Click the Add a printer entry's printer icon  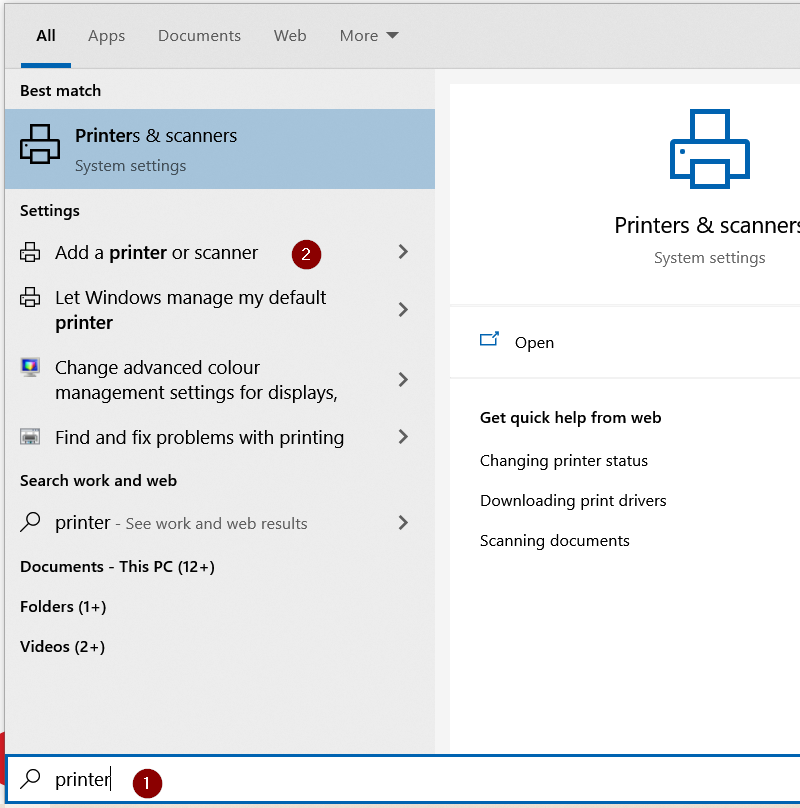(x=29, y=254)
